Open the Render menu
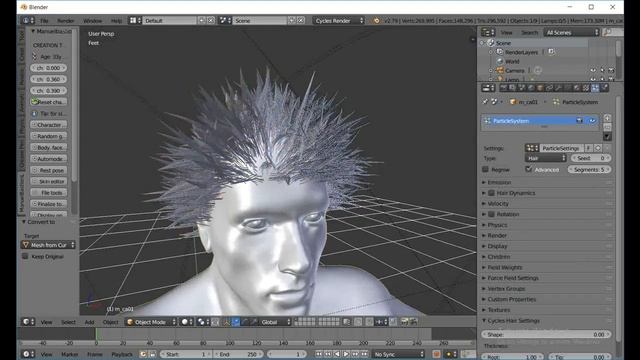 66,20
